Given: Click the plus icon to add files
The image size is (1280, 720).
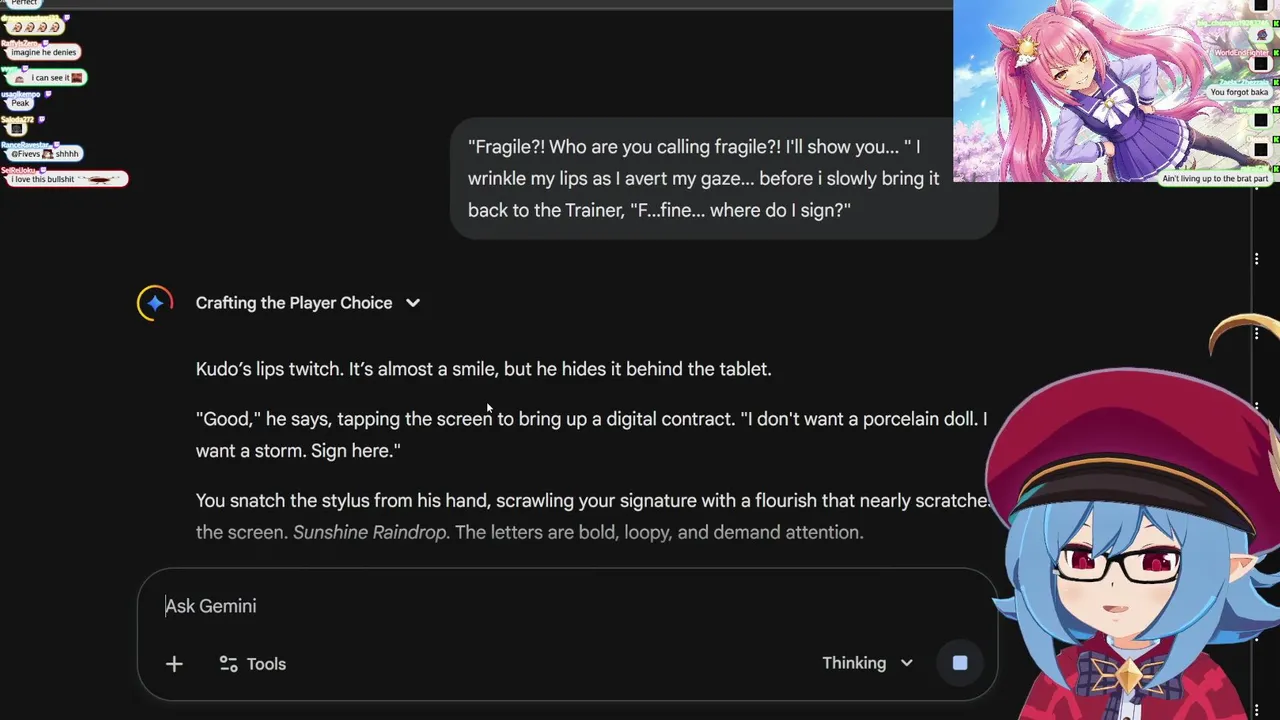Looking at the screenshot, I should (174, 664).
